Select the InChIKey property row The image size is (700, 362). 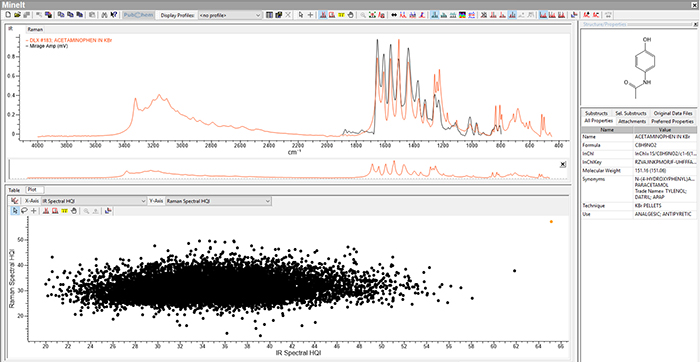click(x=639, y=162)
